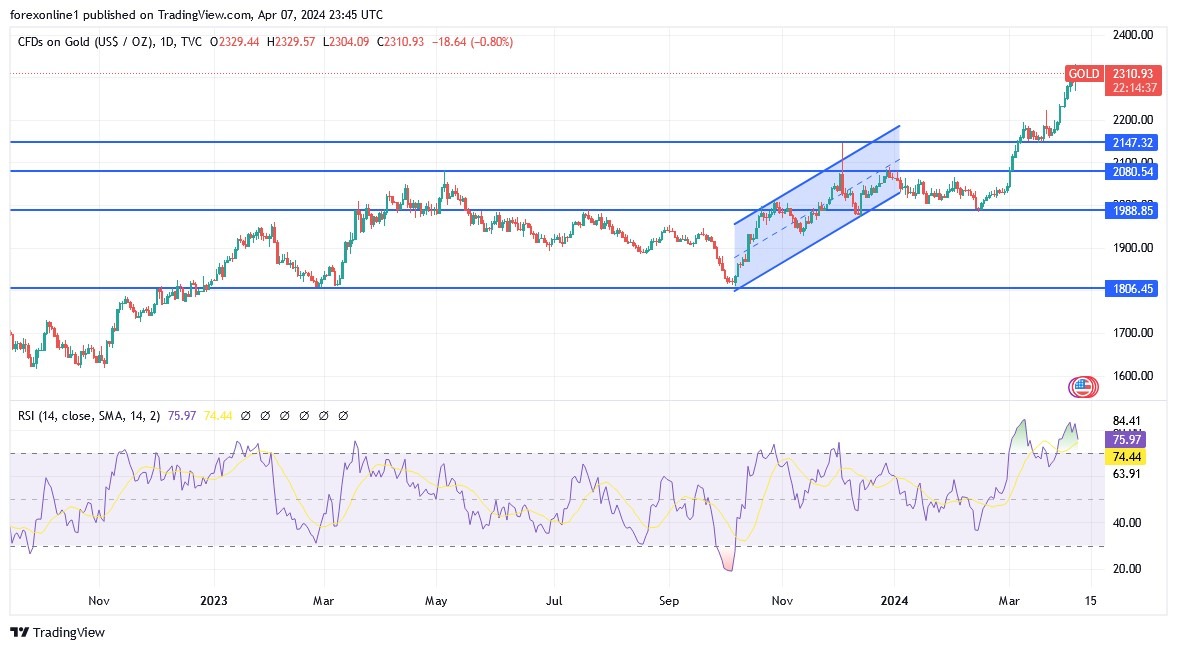Viewport: 1177px width, 650px height.
Task: Click the red GOLD symbol badge on the price axis
Action: point(1083,73)
